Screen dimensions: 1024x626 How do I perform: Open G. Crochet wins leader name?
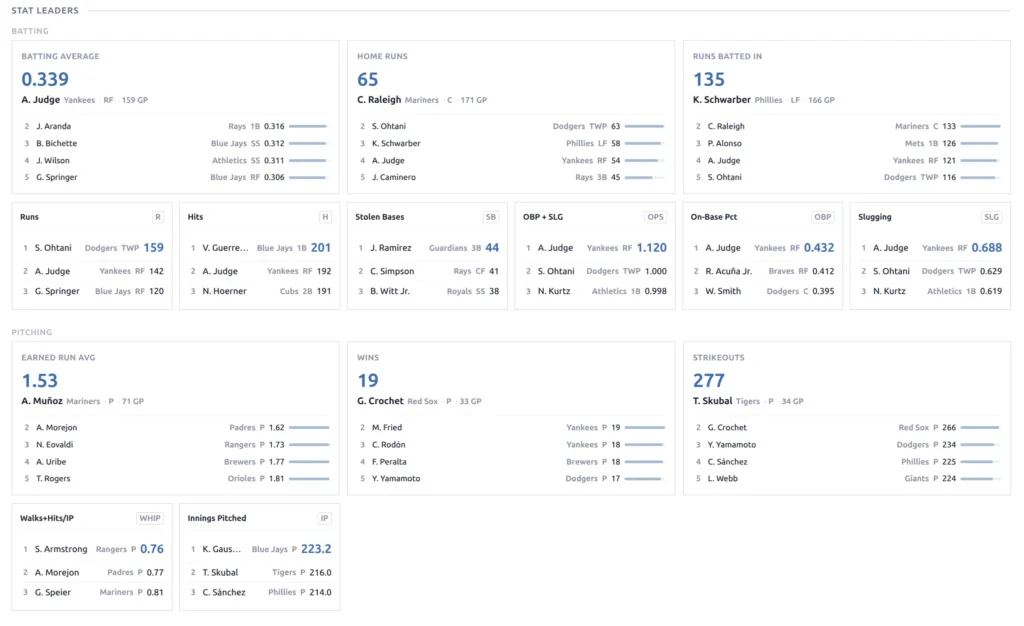pyautogui.click(x=380, y=401)
